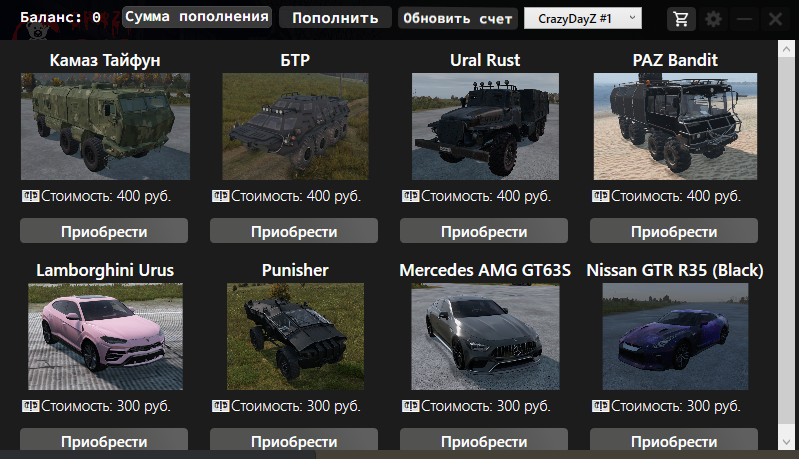Click the currency icon beside Mercedes AMG GT63S price
This screenshot has width=799, height=459.
[x=411, y=406]
